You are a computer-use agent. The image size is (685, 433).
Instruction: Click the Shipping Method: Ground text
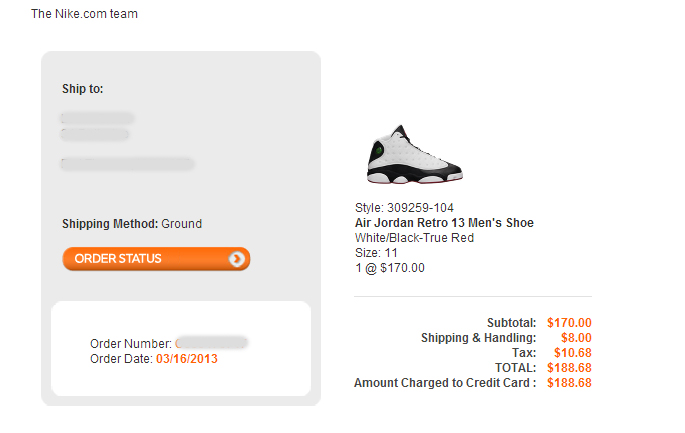click(132, 224)
